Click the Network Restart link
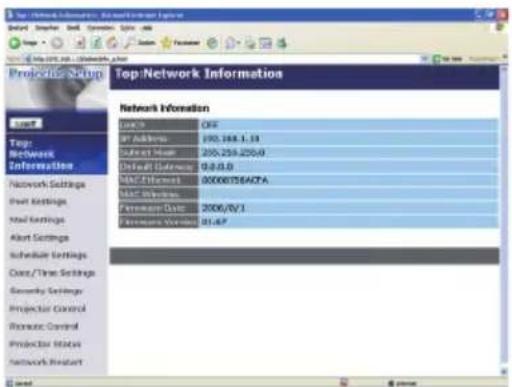 [x=46, y=362]
